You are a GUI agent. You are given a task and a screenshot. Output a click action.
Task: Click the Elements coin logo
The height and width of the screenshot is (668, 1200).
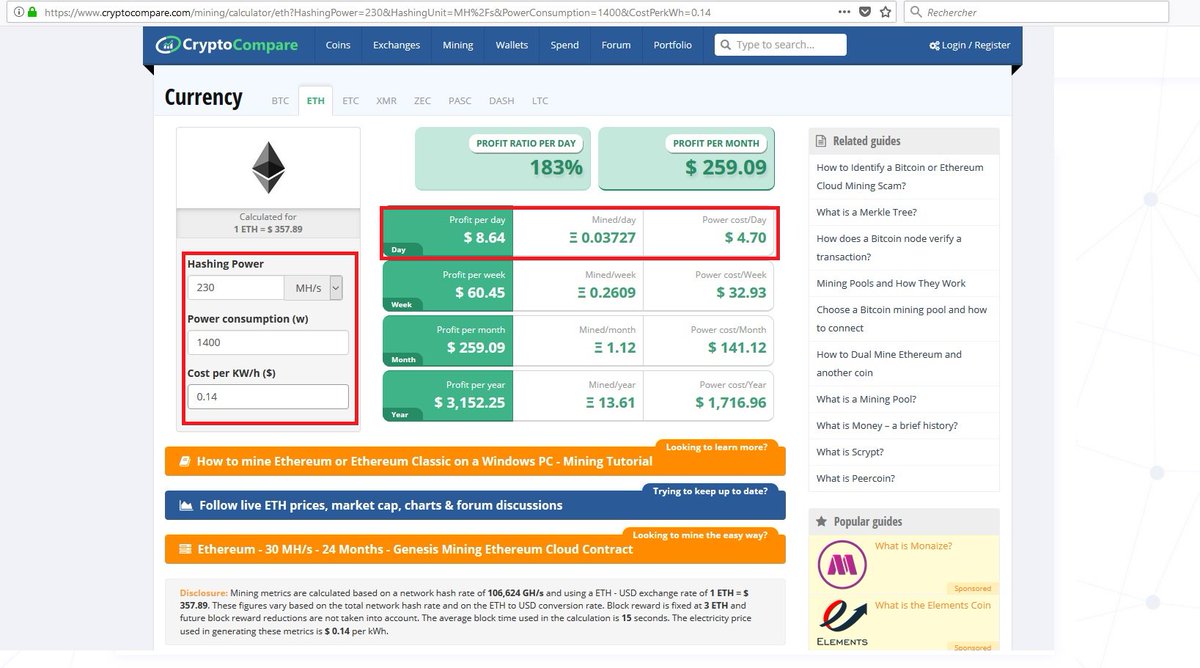tap(842, 621)
